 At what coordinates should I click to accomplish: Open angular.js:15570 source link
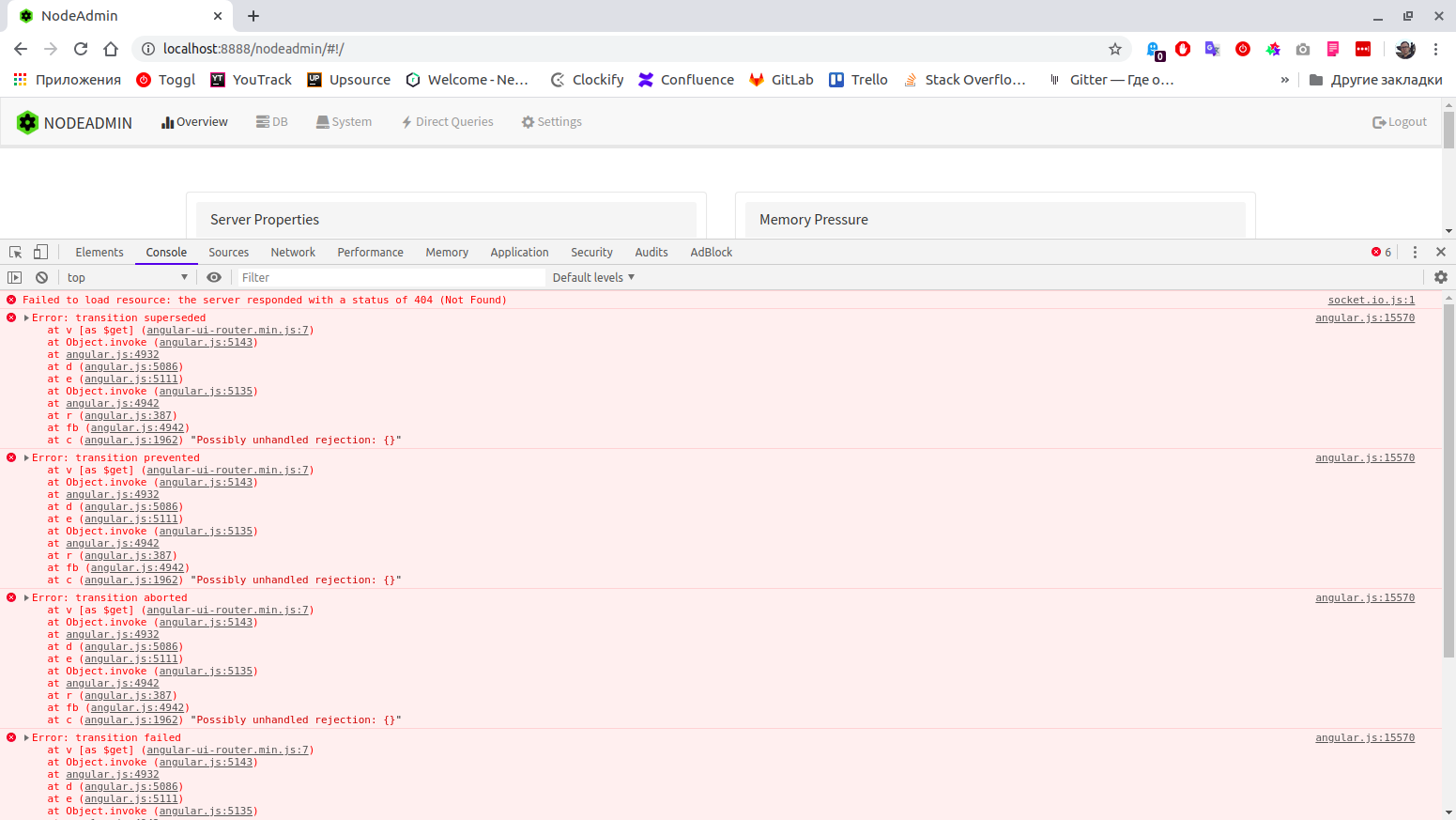[1364, 317]
